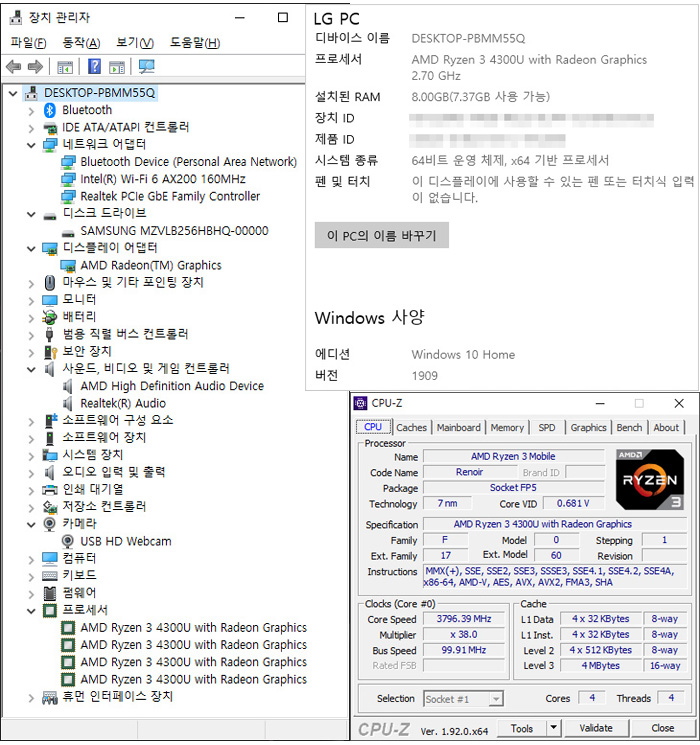Click the show/hide console tree toolbar icon
700x745 pixels.
click(x=65, y=67)
